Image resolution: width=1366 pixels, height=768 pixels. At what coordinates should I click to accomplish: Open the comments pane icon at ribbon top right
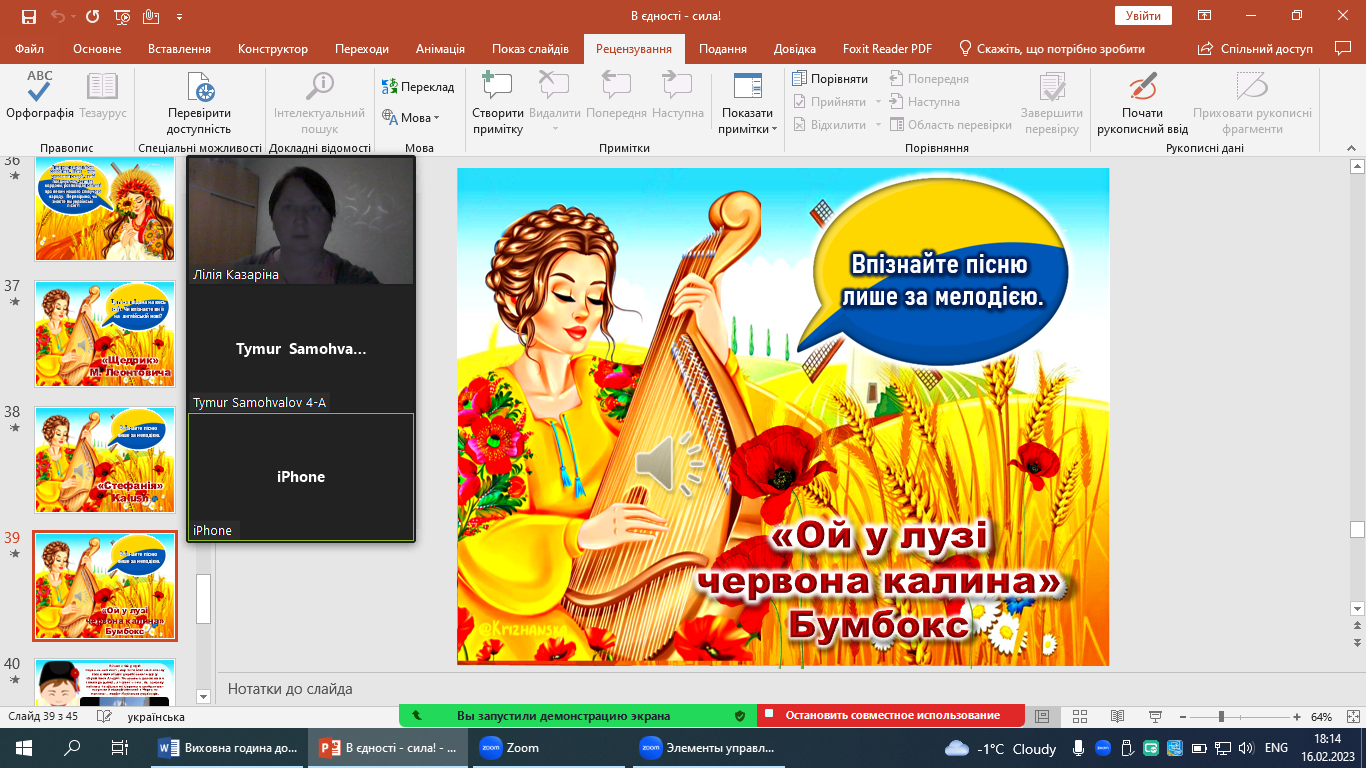pyautogui.click(x=1343, y=48)
